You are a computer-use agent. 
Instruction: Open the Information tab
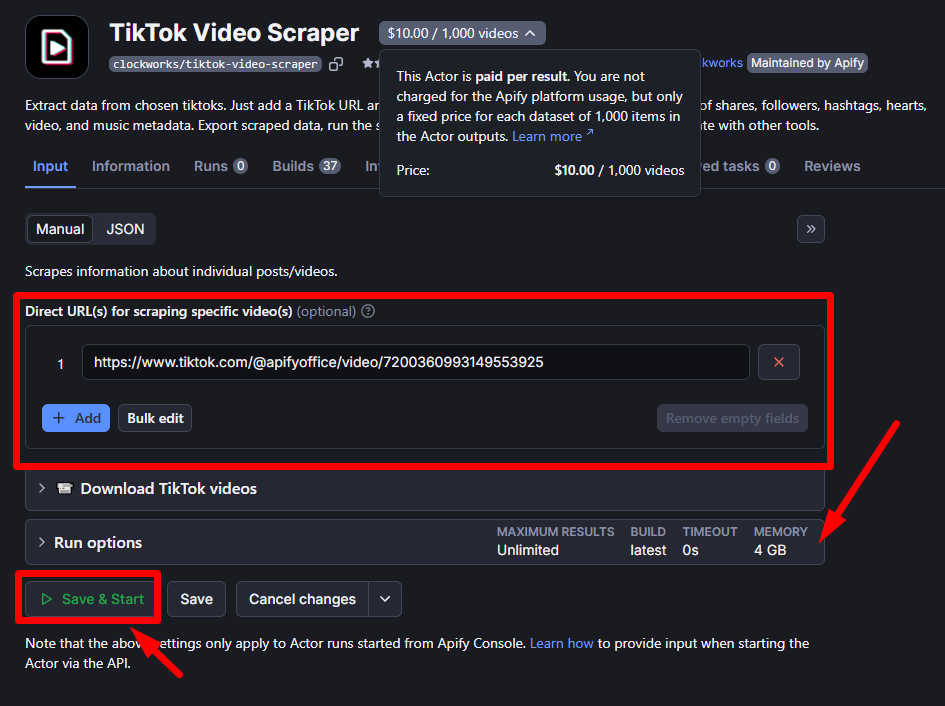[131, 166]
